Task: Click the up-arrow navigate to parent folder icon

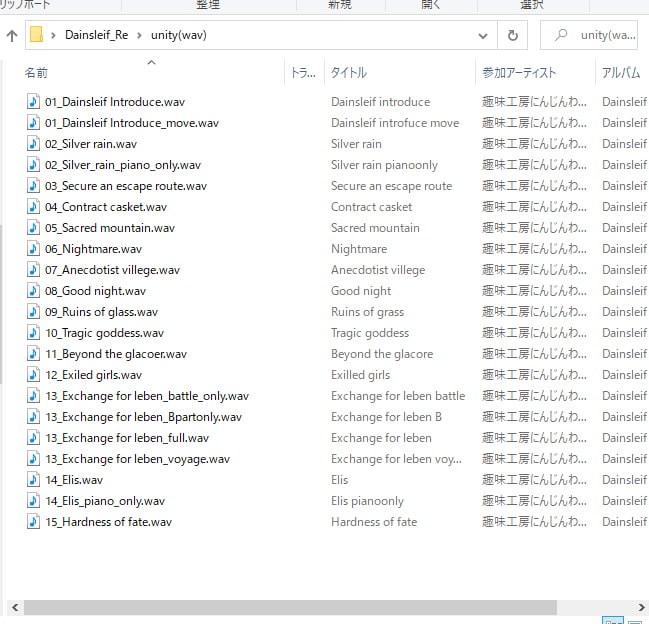Action: (12, 36)
